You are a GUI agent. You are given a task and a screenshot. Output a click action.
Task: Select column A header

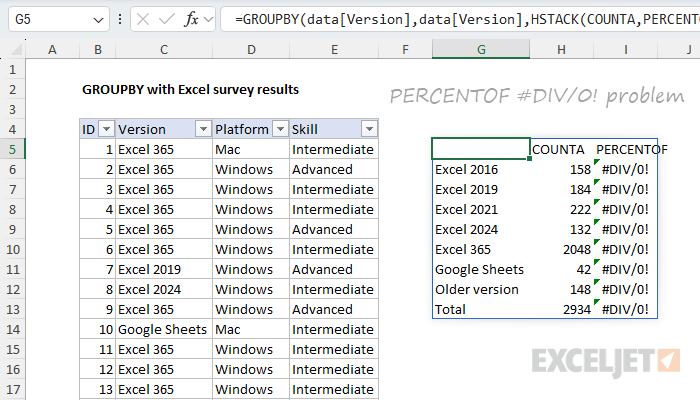pos(52,50)
